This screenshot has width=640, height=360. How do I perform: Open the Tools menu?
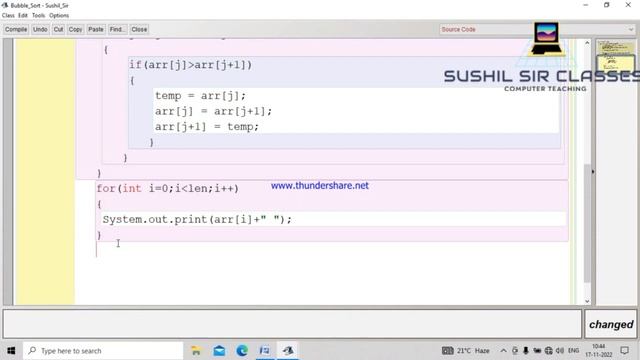(x=38, y=16)
